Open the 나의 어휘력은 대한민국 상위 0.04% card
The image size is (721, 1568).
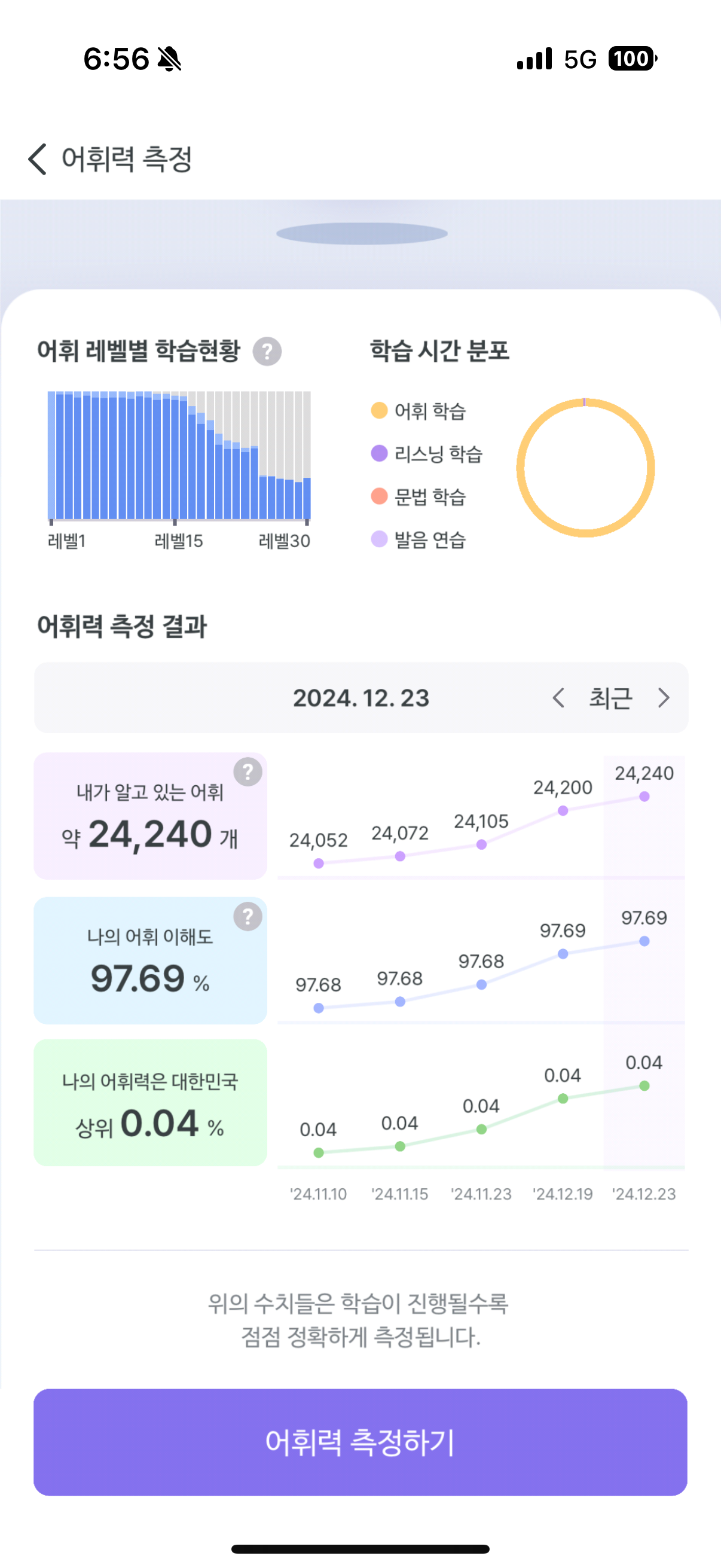150,1102
